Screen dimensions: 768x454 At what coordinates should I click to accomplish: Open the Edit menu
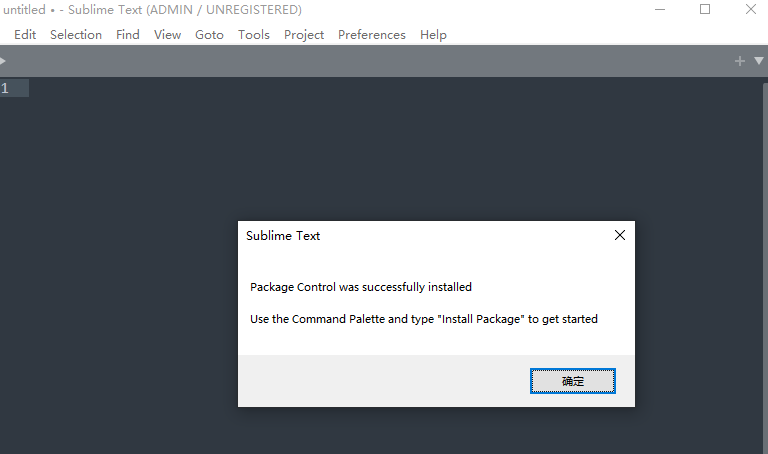pos(25,34)
